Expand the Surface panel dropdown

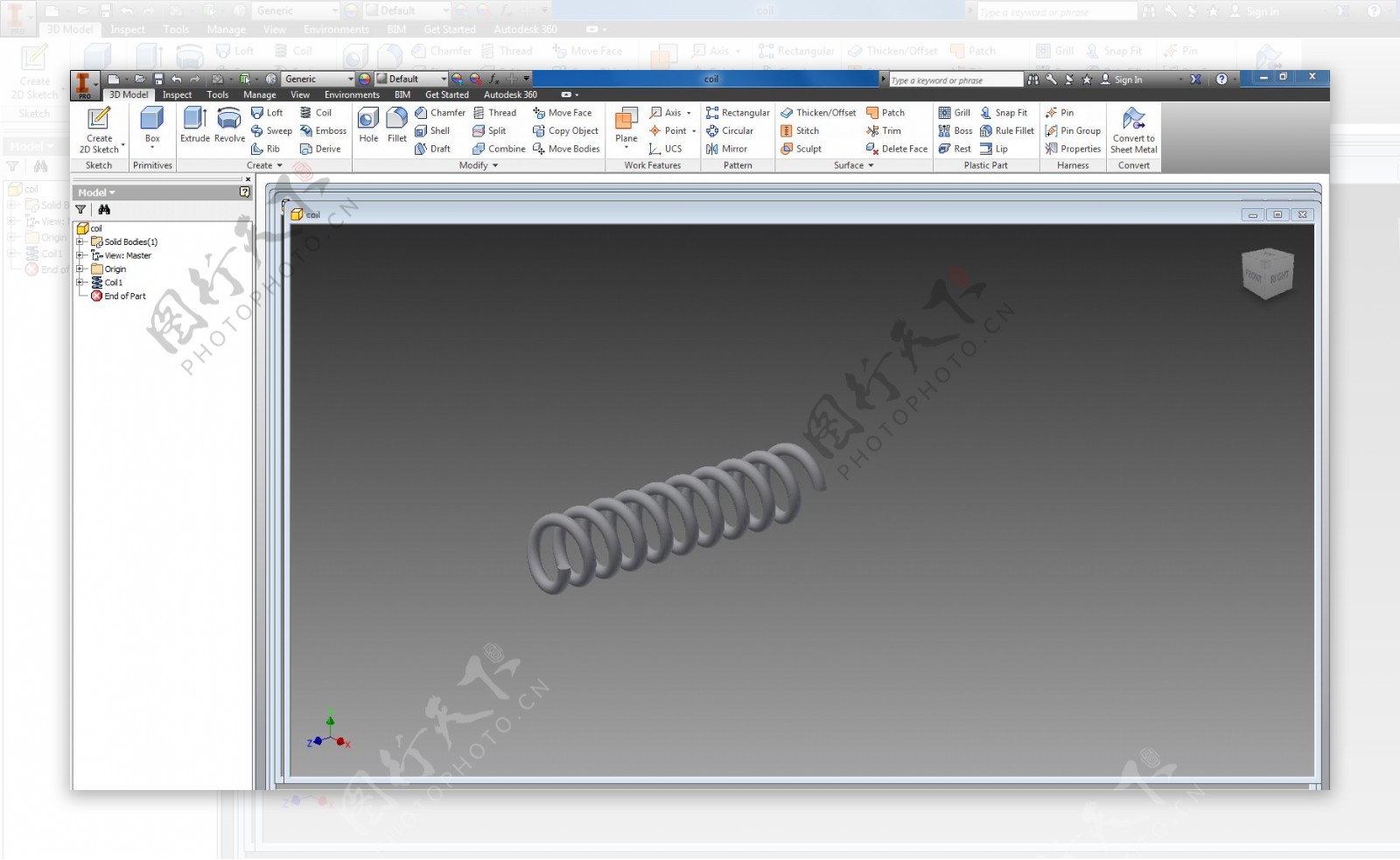point(854,165)
